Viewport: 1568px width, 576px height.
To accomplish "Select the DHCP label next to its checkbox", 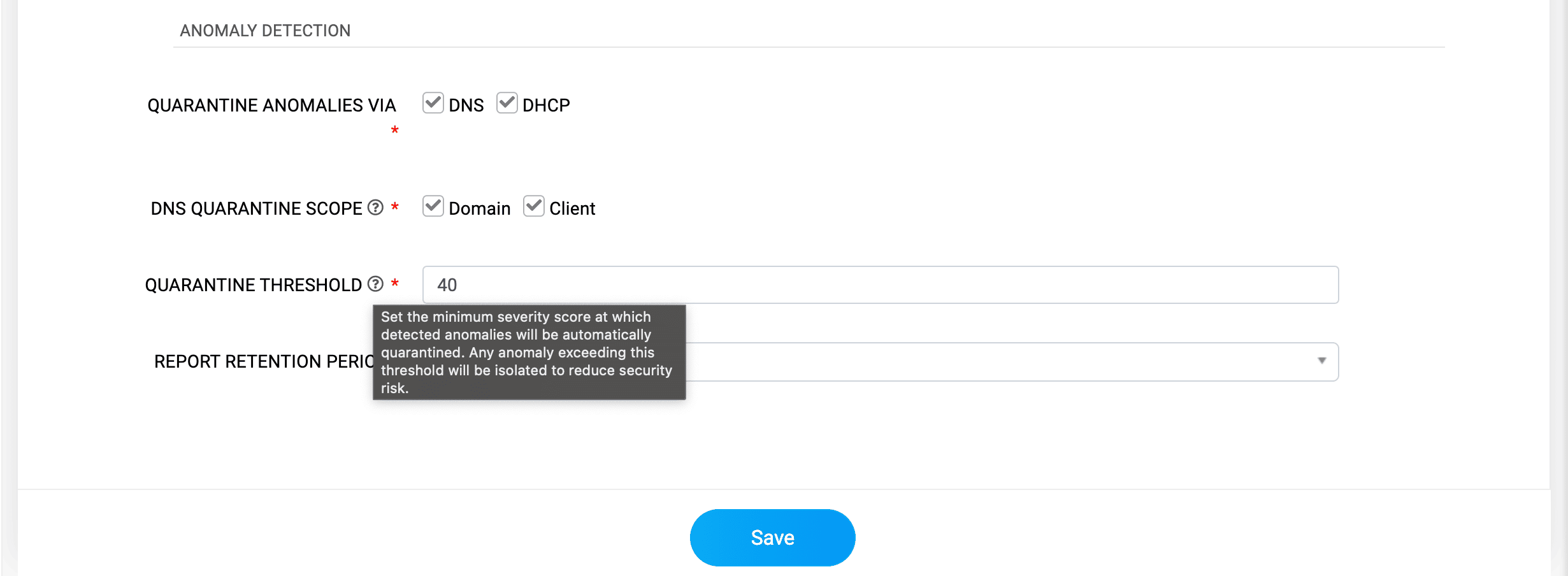I will (545, 104).
